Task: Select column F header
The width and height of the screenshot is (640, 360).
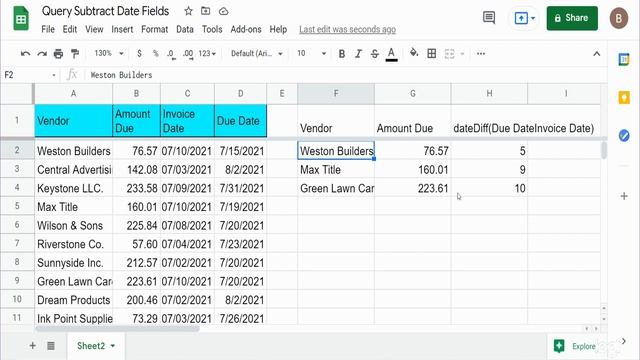Action: click(336, 93)
